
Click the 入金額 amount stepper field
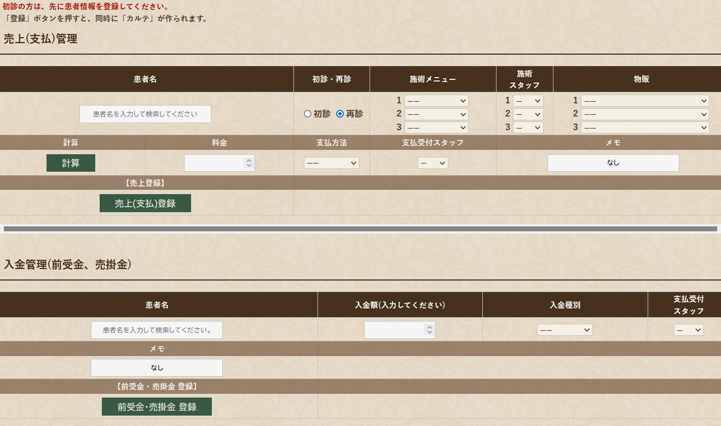(399, 330)
